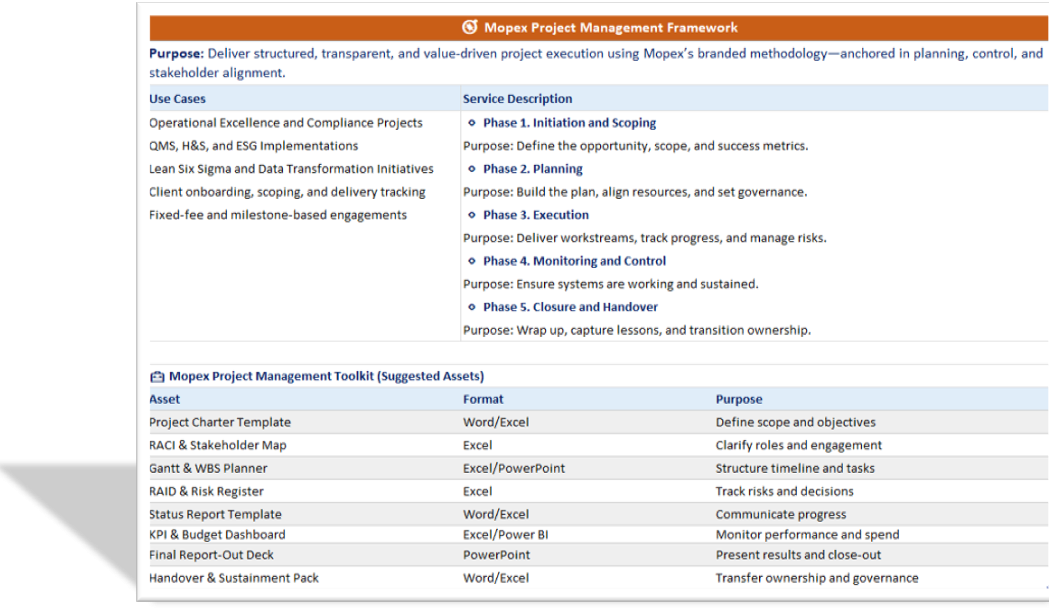Click the Mopex logo icon in the title bar
This screenshot has width=1049, height=612.
[470, 27]
